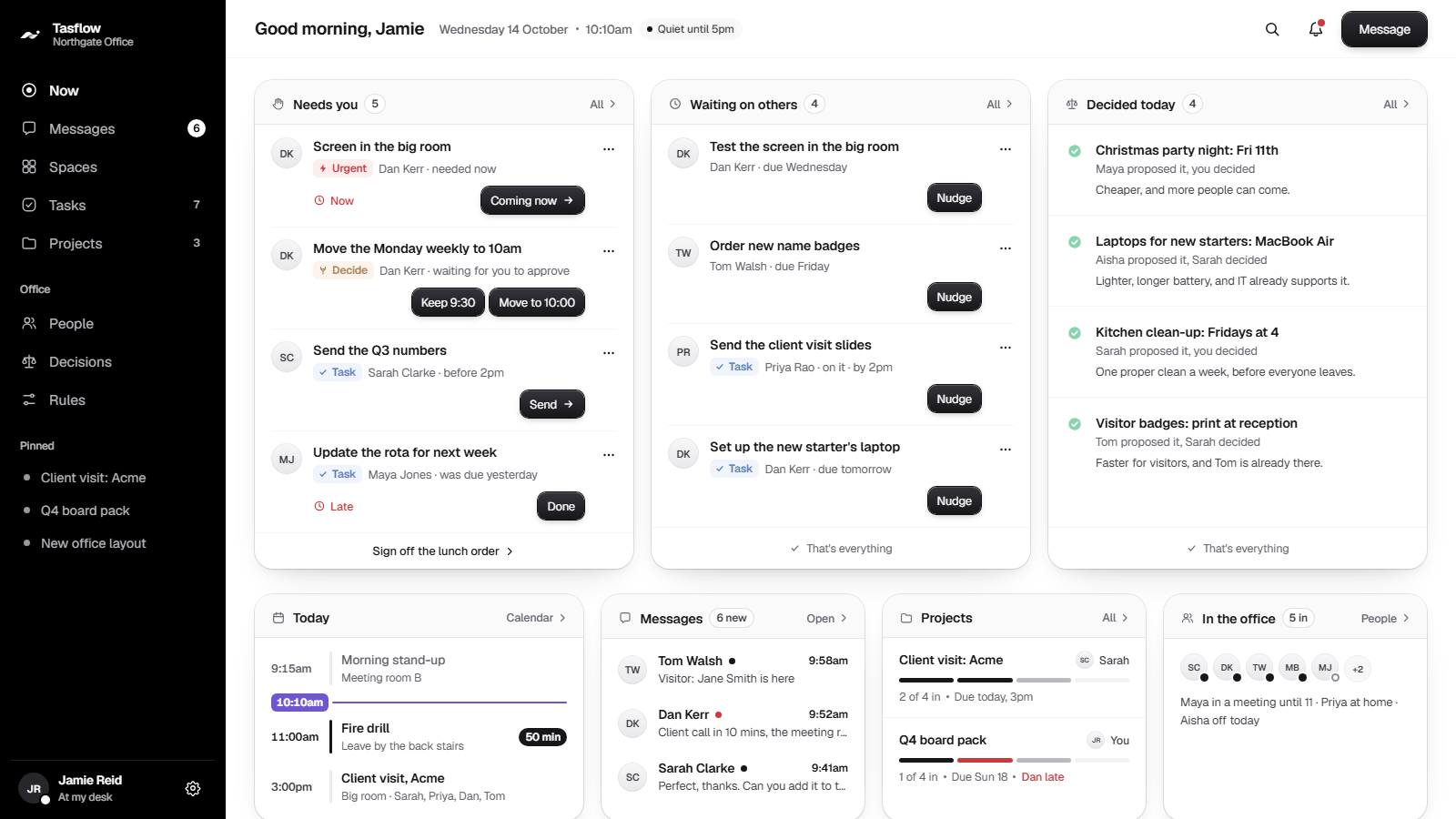1456x819 pixels.
Task: Click the Waiting on others clock icon
Action: [675, 104]
